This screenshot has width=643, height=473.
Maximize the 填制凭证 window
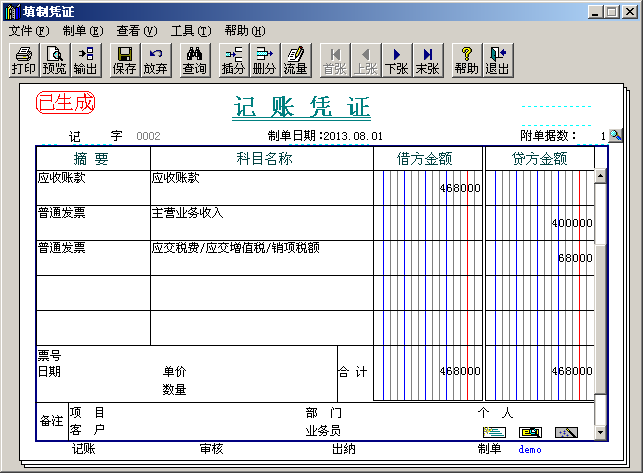coord(611,11)
